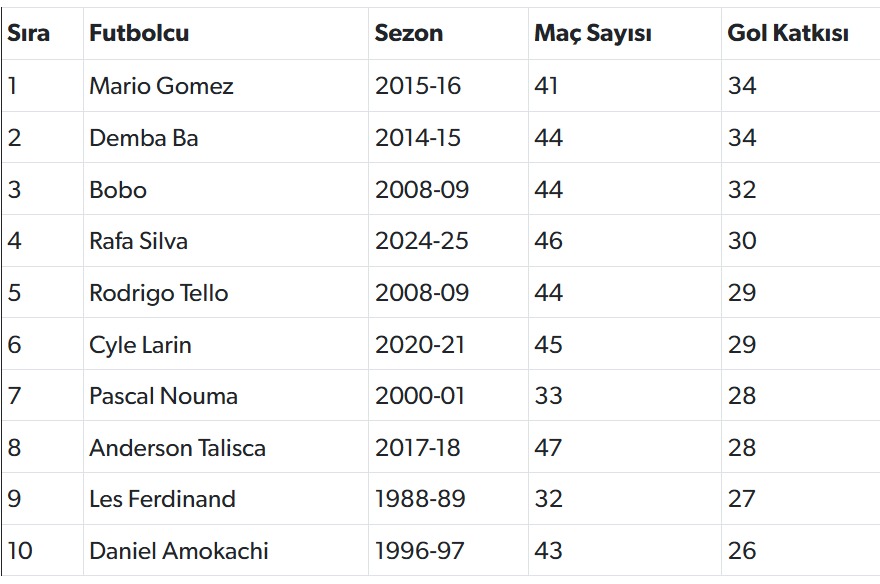The width and height of the screenshot is (880, 584).
Task: Click the Bobo name cell
Action: (117, 190)
